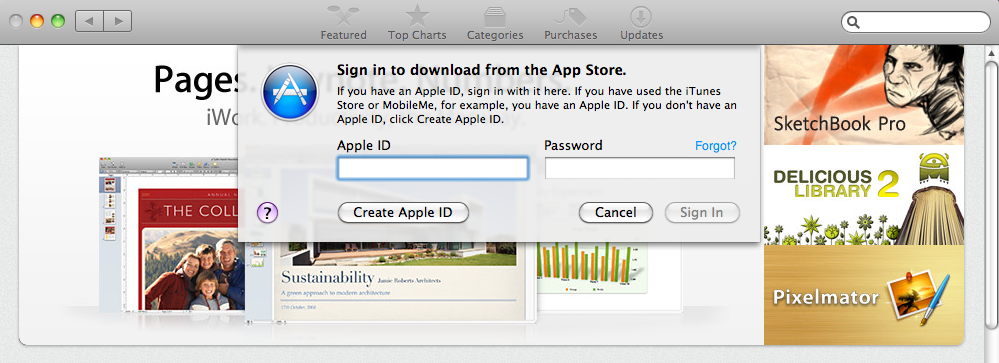Click the Apple ID text field
The image size is (999, 363).
(x=433, y=168)
